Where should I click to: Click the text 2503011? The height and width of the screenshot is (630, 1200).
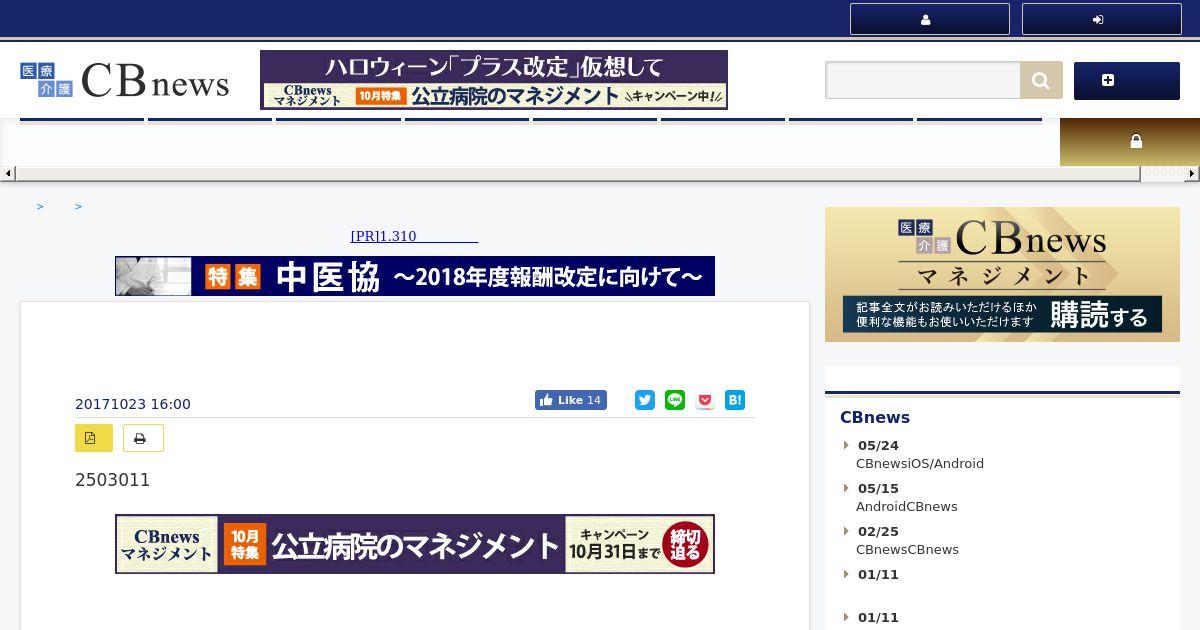click(x=113, y=480)
